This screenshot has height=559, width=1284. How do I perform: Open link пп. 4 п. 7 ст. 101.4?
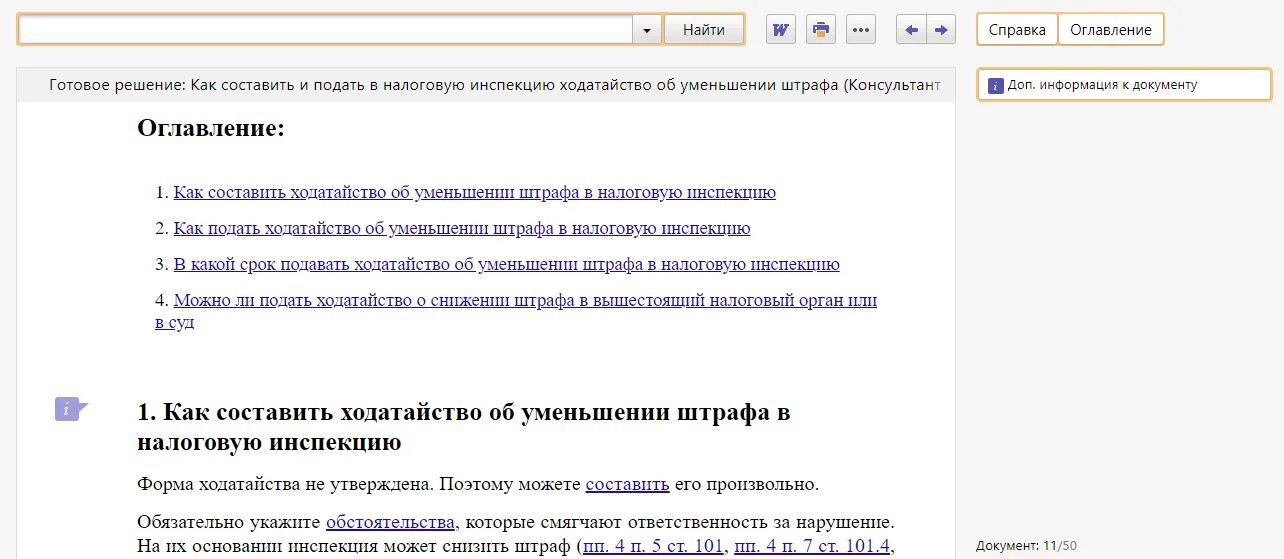pyautogui.click(x=811, y=546)
